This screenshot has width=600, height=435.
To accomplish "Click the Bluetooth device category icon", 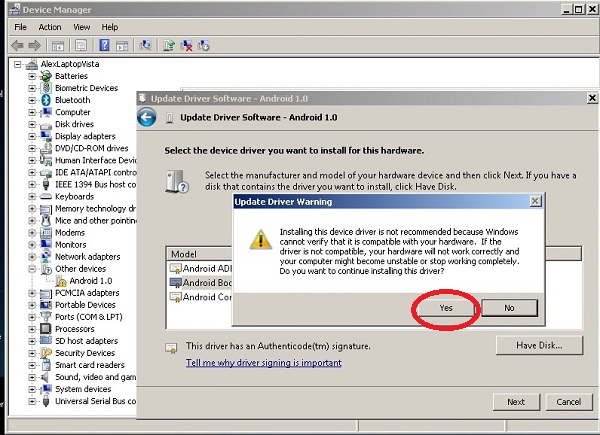I will pyautogui.click(x=46, y=100).
